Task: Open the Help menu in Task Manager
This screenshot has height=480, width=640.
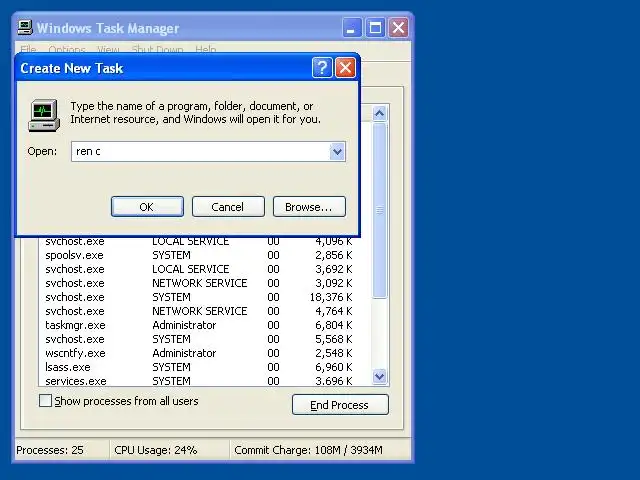Action: [x=206, y=50]
